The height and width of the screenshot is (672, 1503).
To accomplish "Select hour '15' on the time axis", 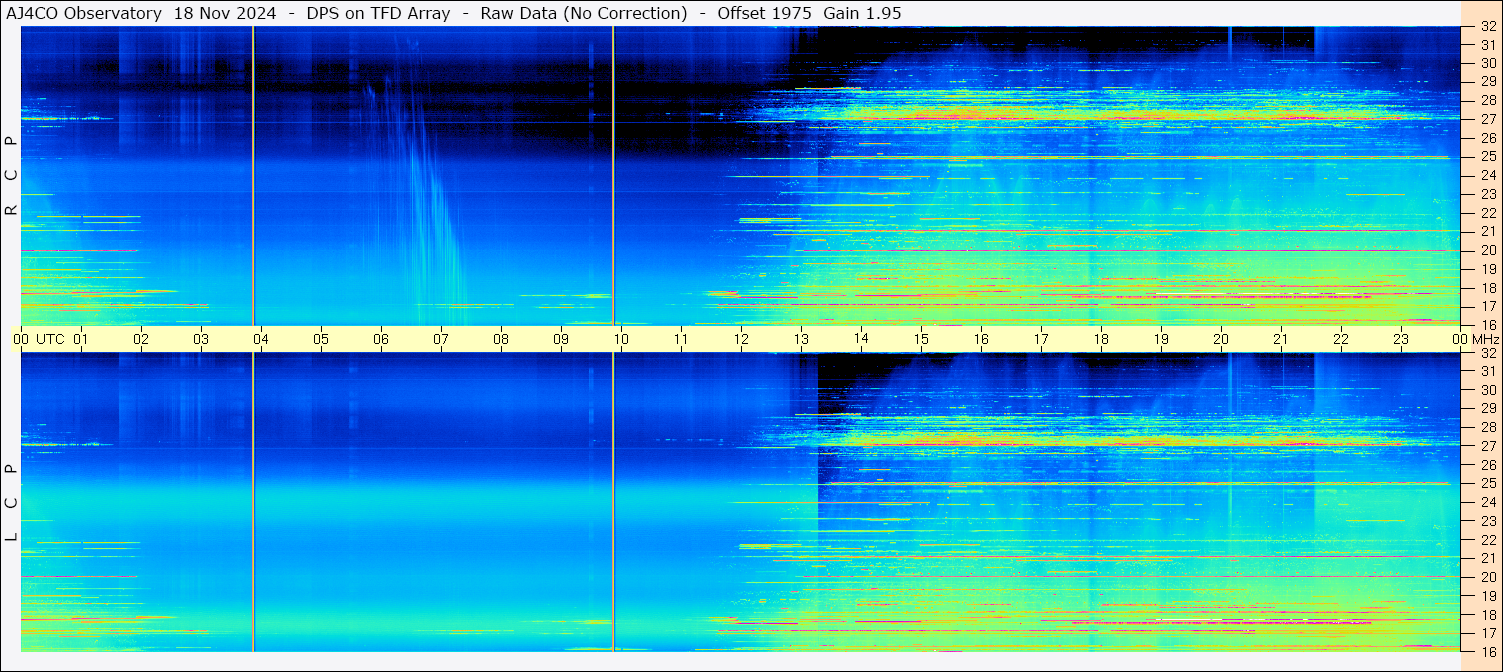I will 921,339.
